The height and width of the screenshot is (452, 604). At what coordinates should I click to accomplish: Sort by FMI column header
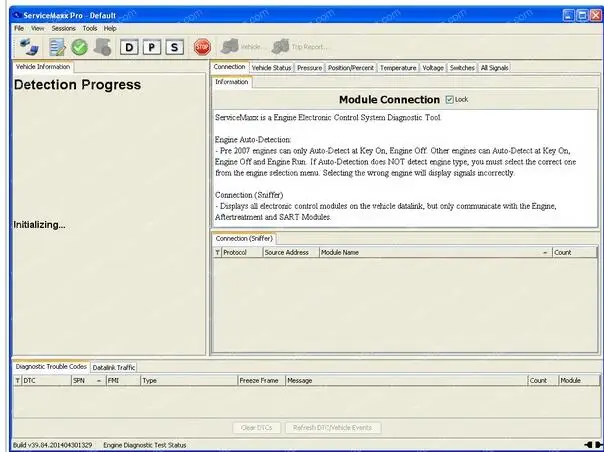(x=123, y=380)
